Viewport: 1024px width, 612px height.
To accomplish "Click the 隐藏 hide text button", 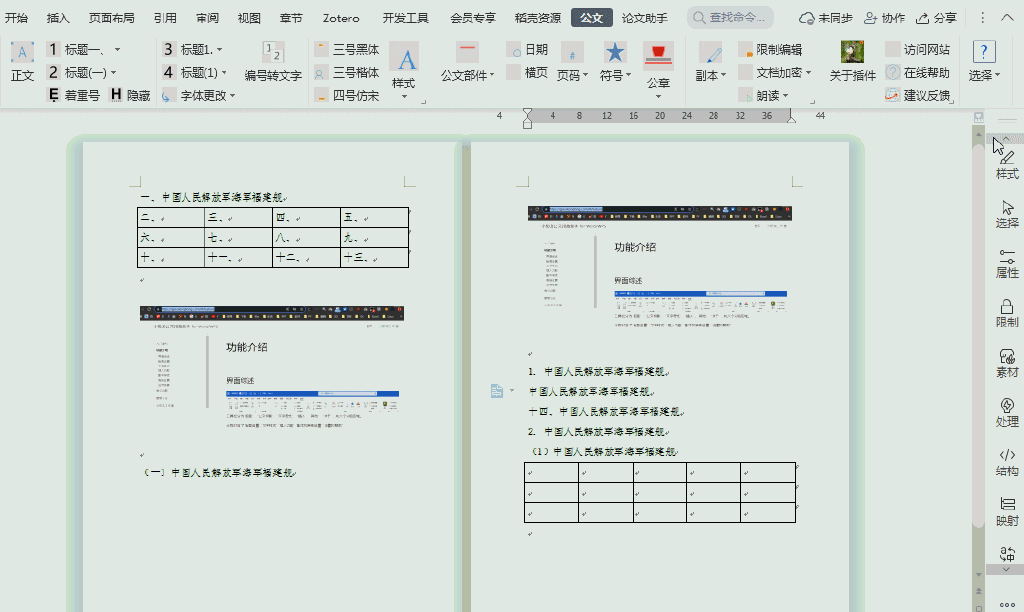I will pos(130,95).
